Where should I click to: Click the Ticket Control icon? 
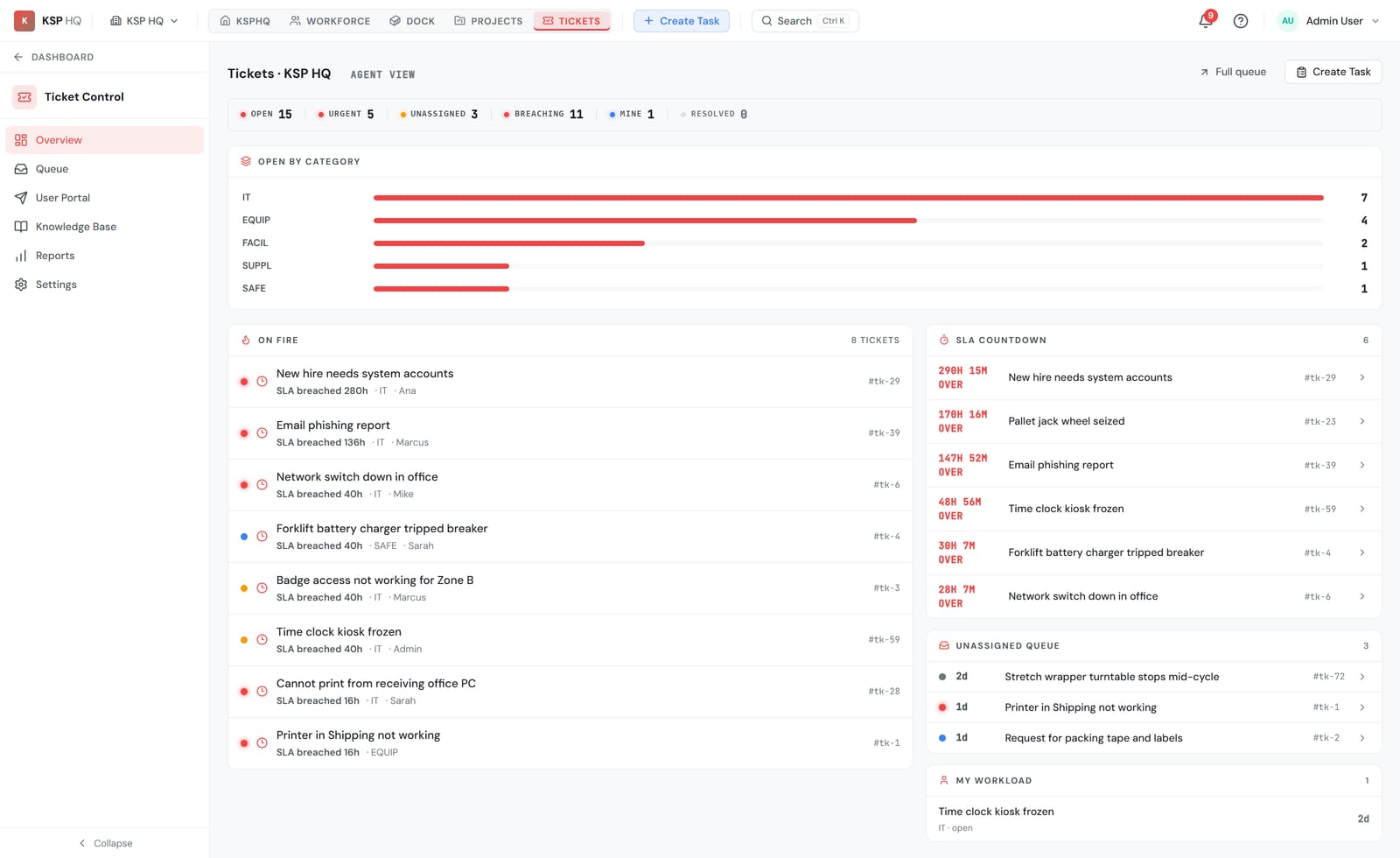point(24,97)
